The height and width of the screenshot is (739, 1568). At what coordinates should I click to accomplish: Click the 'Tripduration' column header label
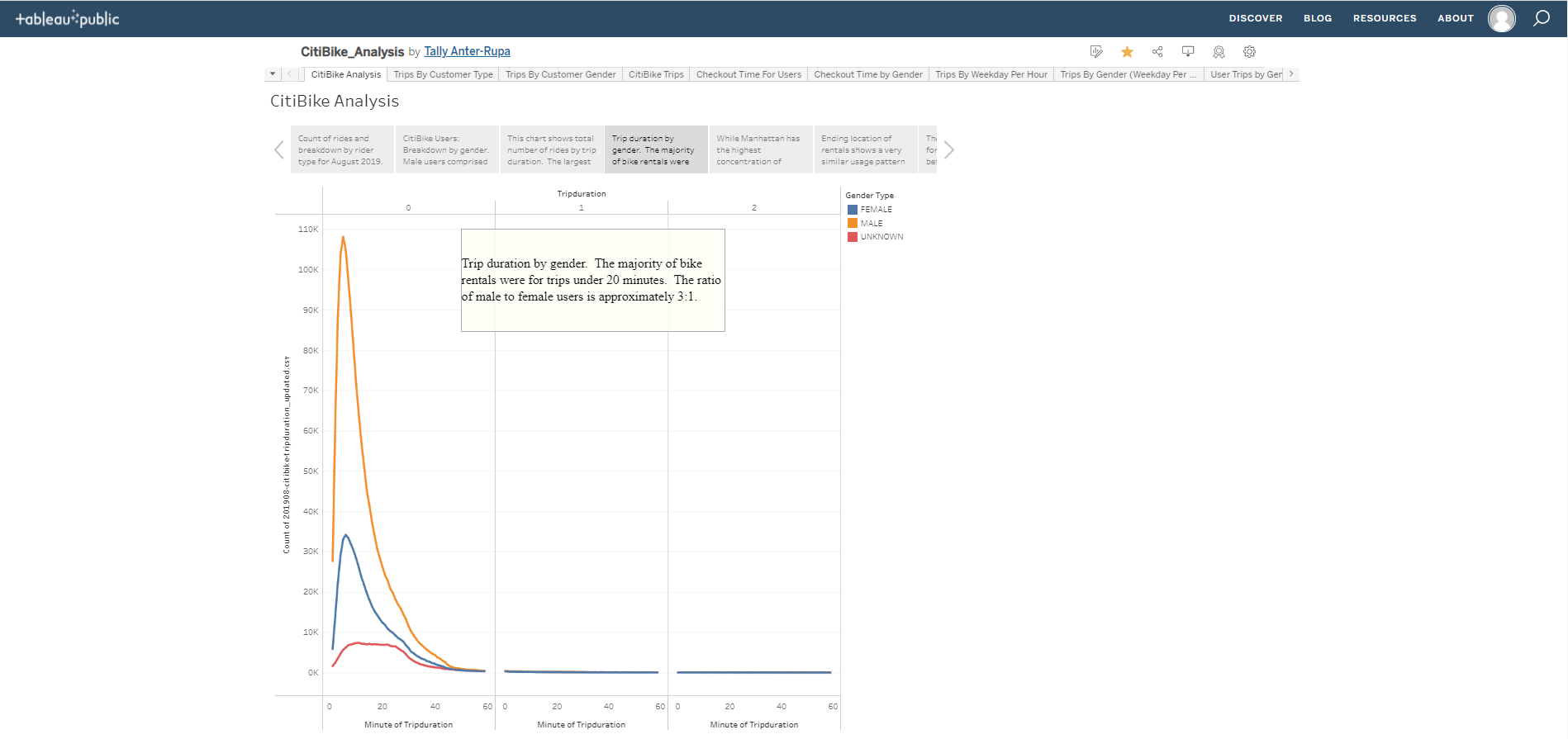pos(582,194)
